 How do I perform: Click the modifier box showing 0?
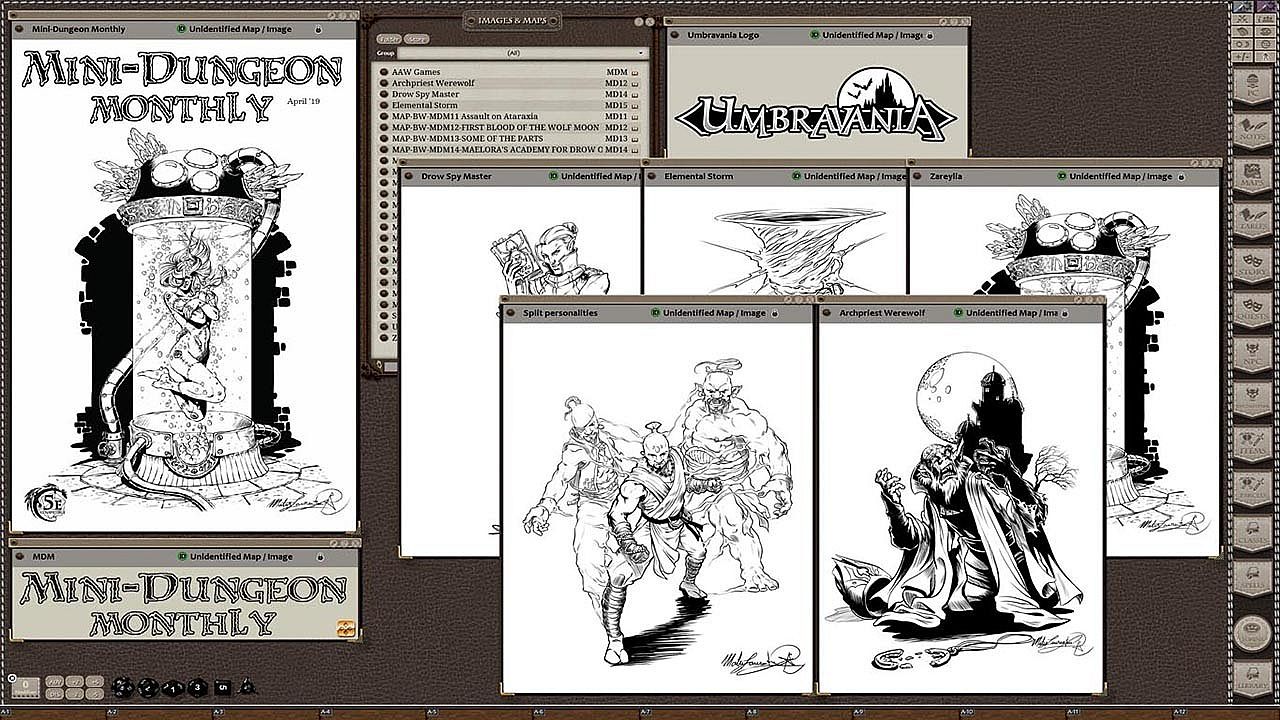pyautogui.click(x=26, y=687)
